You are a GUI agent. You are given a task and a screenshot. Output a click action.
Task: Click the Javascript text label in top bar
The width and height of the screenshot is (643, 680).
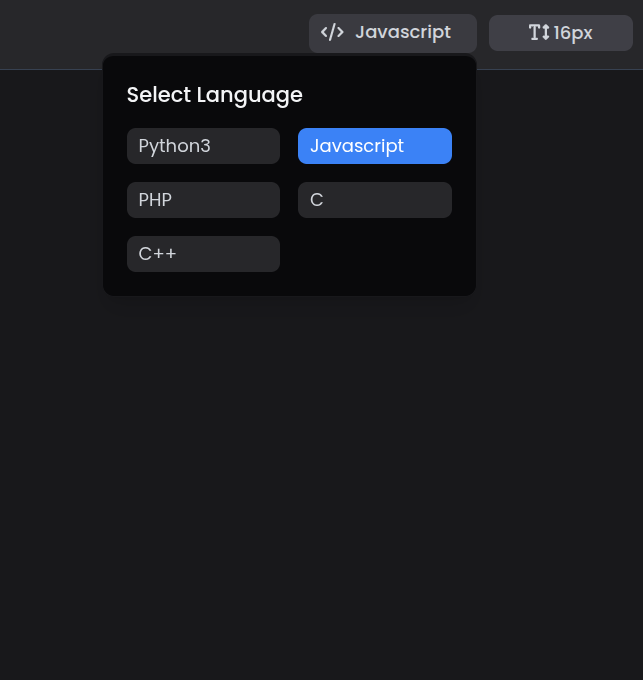pyautogui.click(x=403, y=32)
